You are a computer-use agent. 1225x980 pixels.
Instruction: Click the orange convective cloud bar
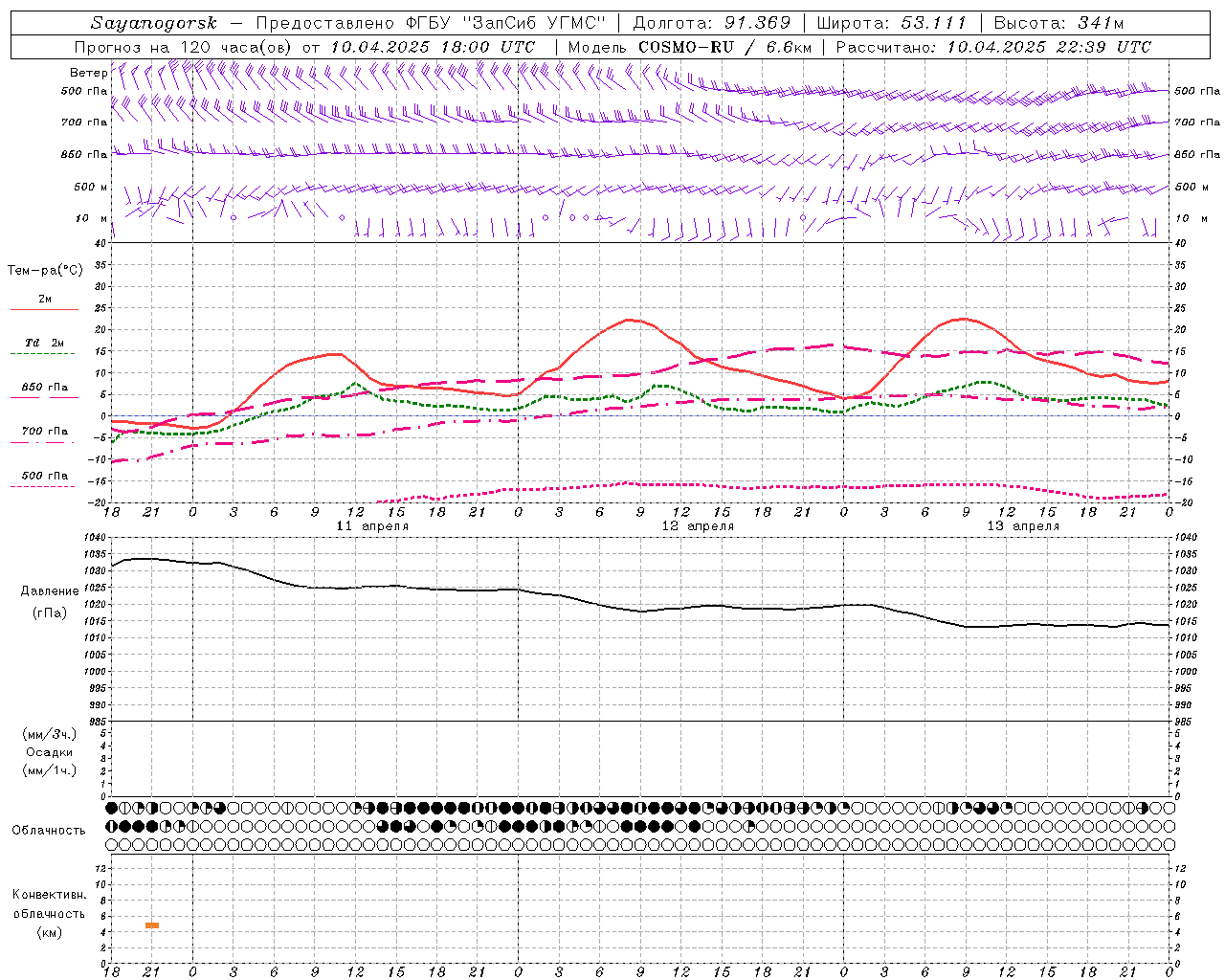coord(152,925)
